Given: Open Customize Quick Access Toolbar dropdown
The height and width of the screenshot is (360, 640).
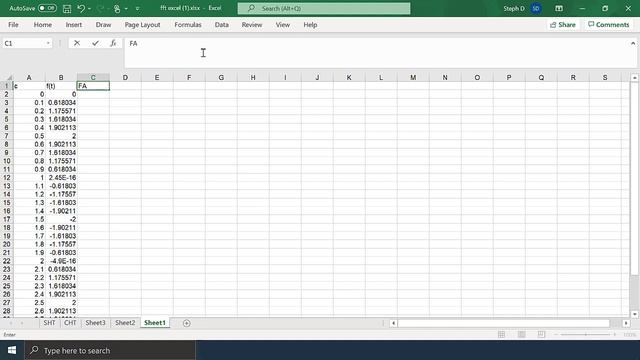Looking at the screenshot, I should (138, 9).
